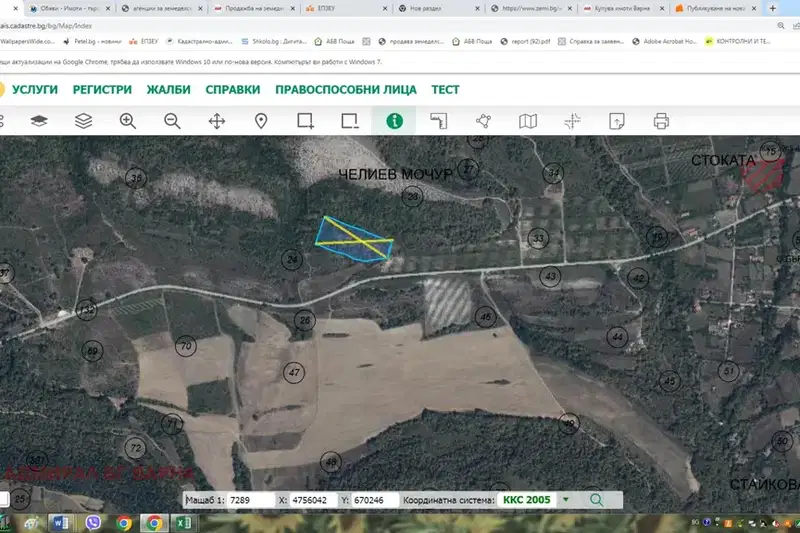This screenshot has width=800, height=533.
Task: Select the crosshair coordinates tool
Action: point(572,121)
